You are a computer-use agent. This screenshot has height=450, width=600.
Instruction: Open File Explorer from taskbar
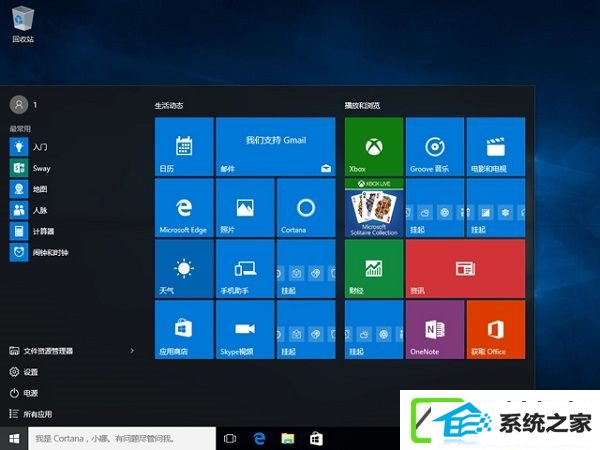(x=288, y=439)
